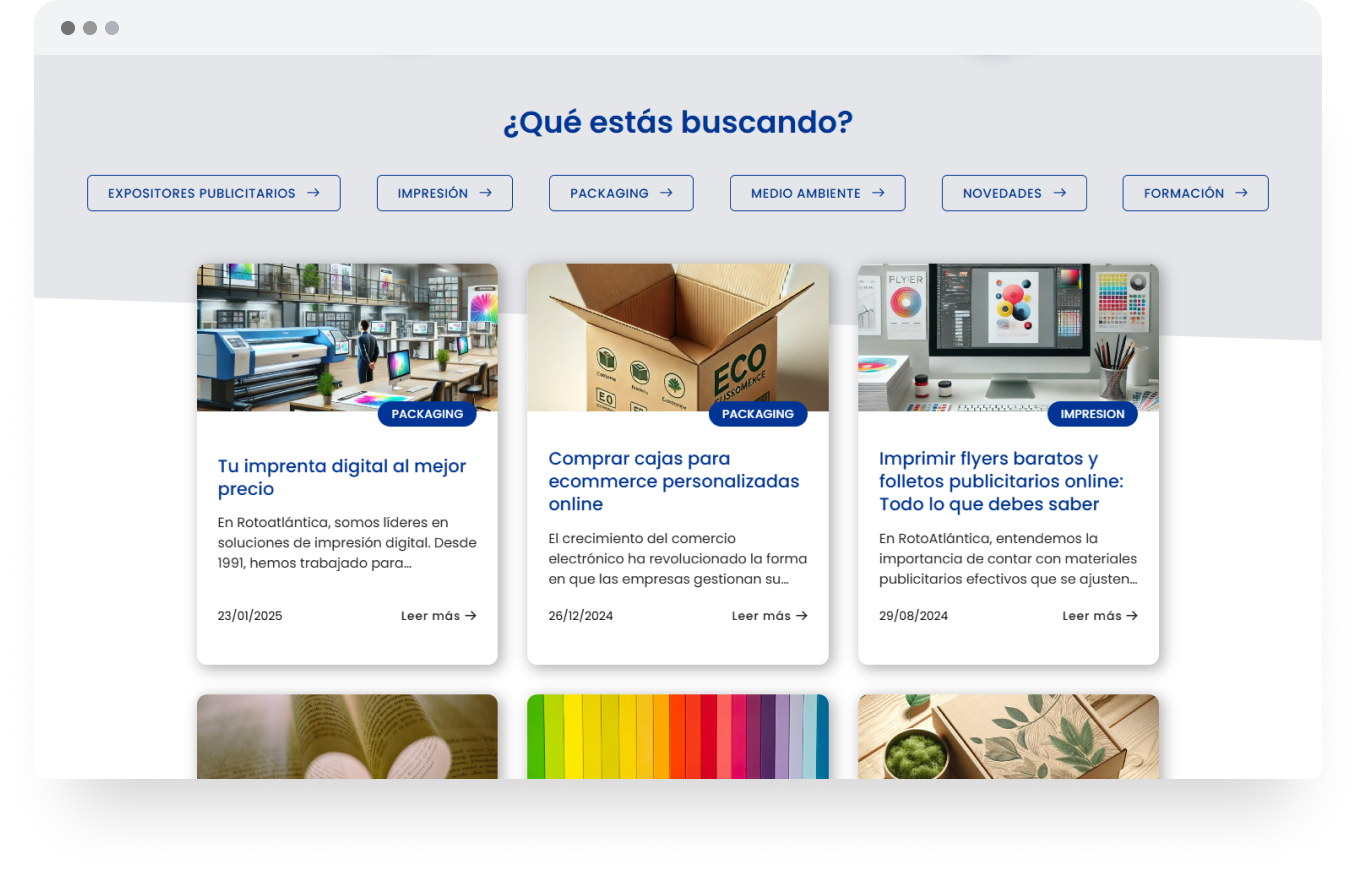Click the arrow icon in Formación button
The image size is (1363, 876).
(x=1241, y=193)
